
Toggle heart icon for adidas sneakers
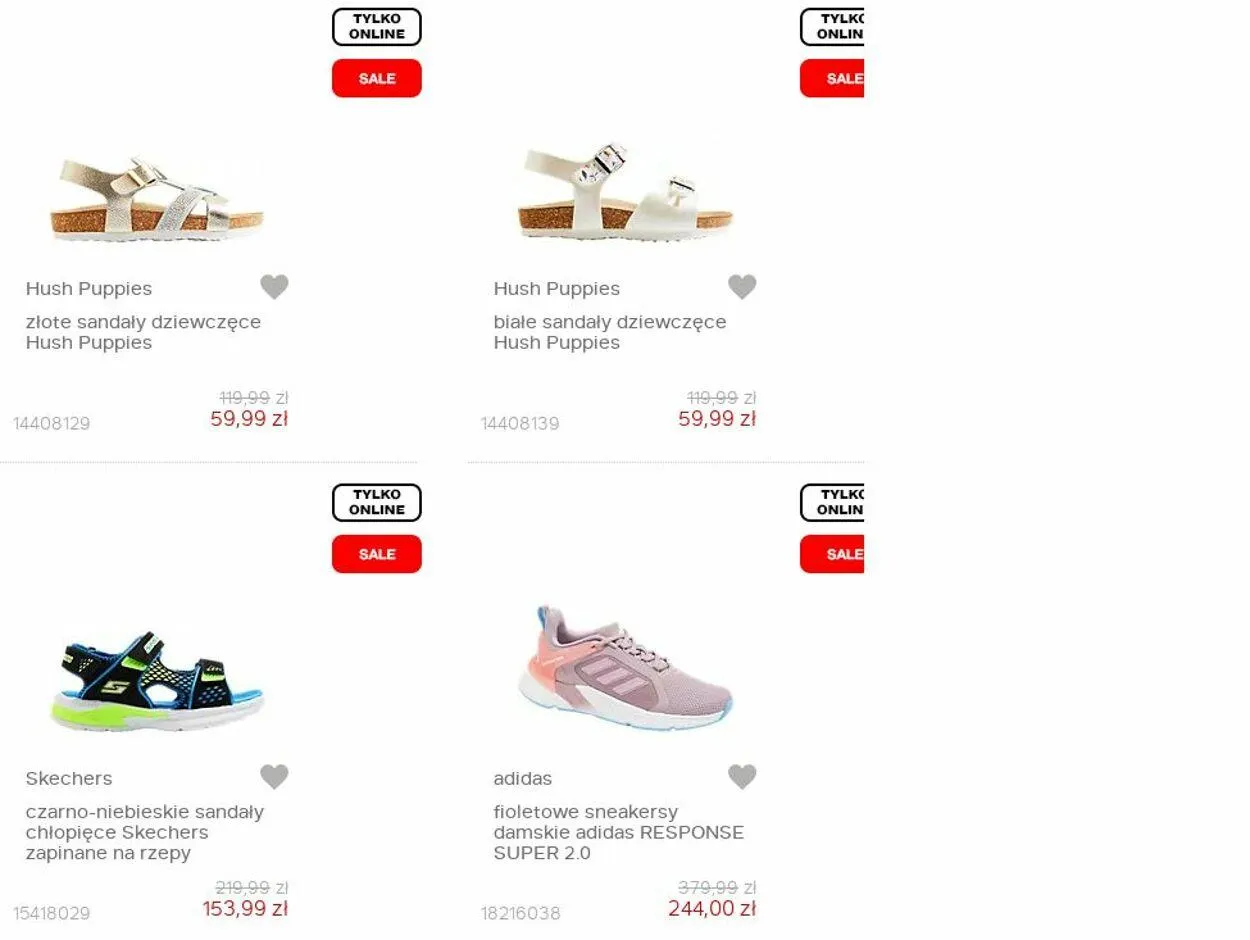pos(742,777)
